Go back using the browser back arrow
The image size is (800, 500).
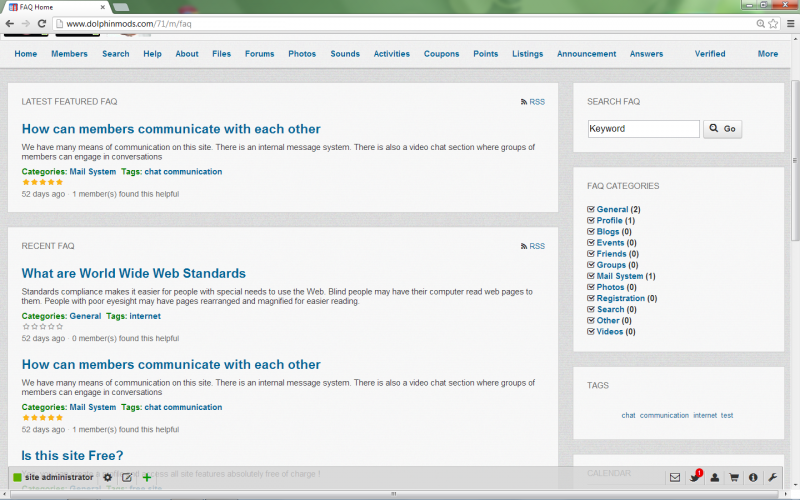[9, 23]
